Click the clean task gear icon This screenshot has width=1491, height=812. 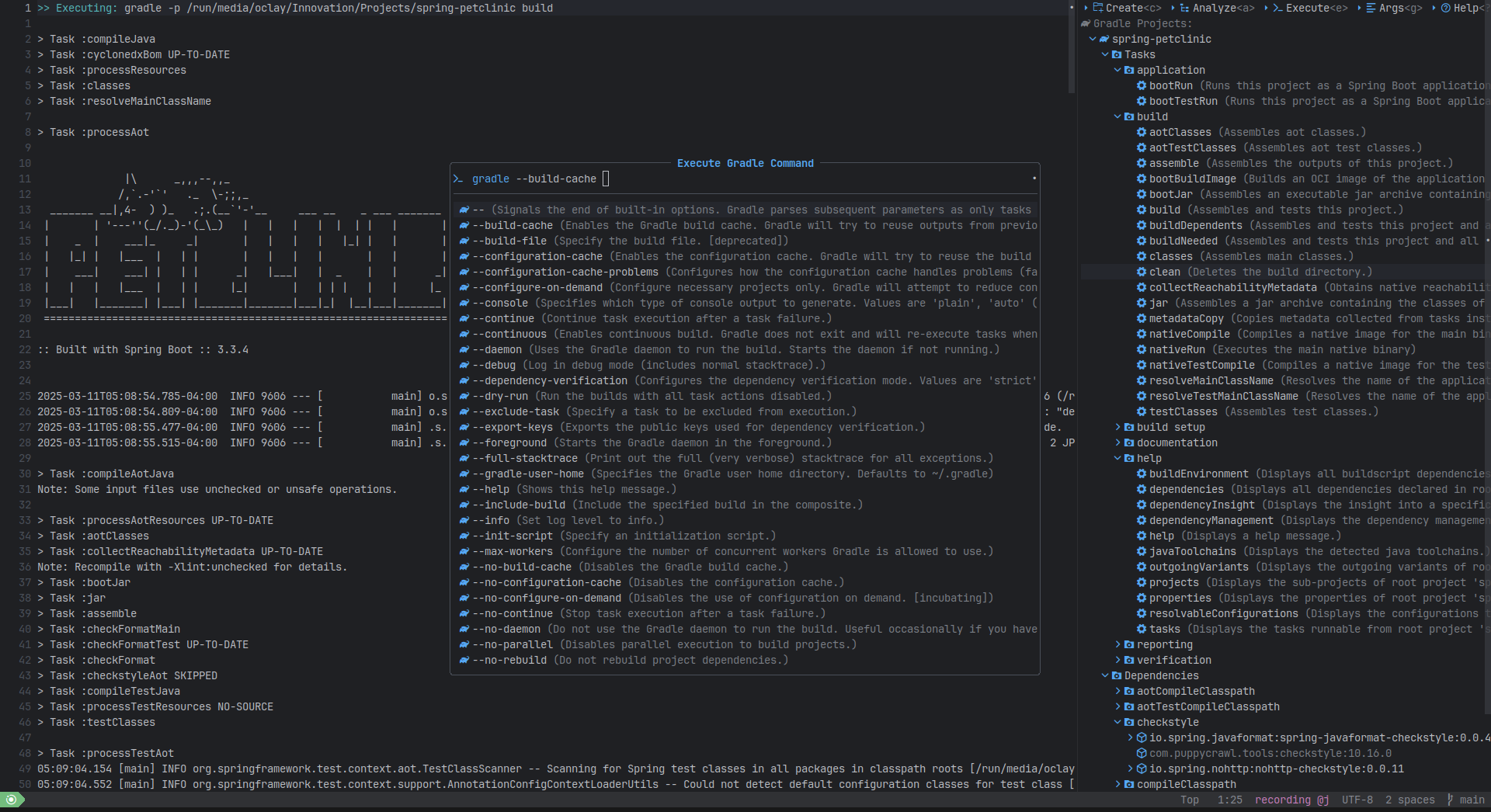(x=1142, y=272)
